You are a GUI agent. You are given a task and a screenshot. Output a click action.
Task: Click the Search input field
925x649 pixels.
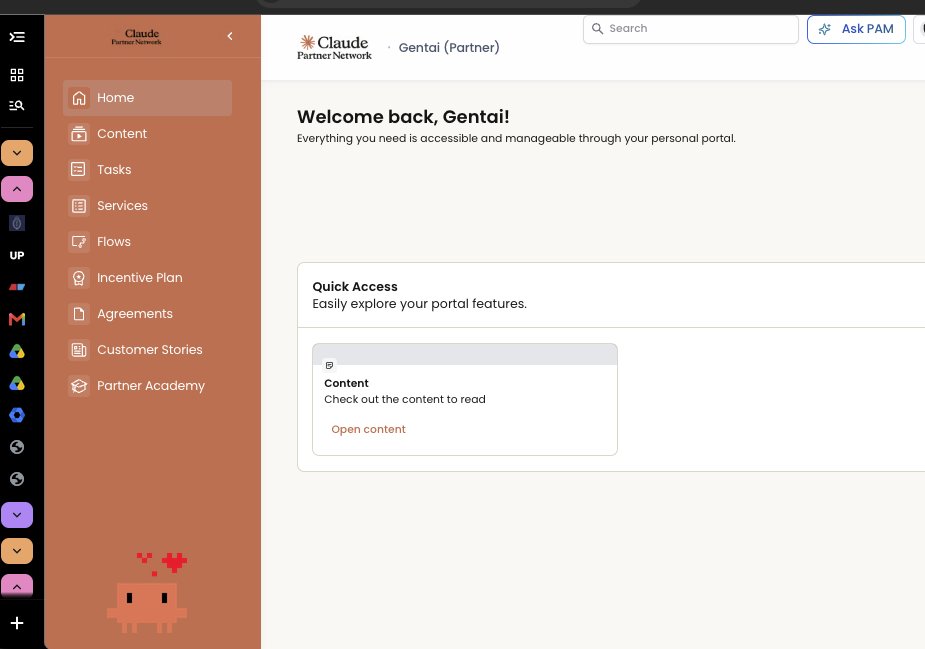coord(691,29)
